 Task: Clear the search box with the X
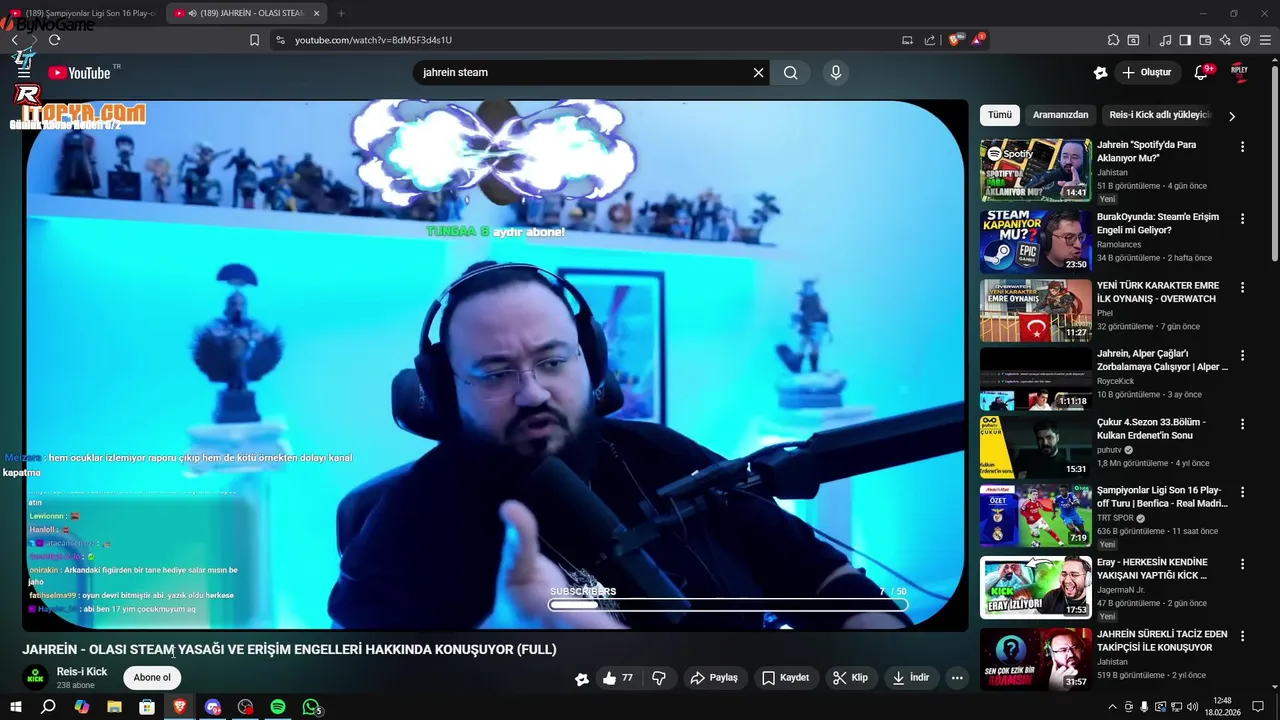point(758,72)
